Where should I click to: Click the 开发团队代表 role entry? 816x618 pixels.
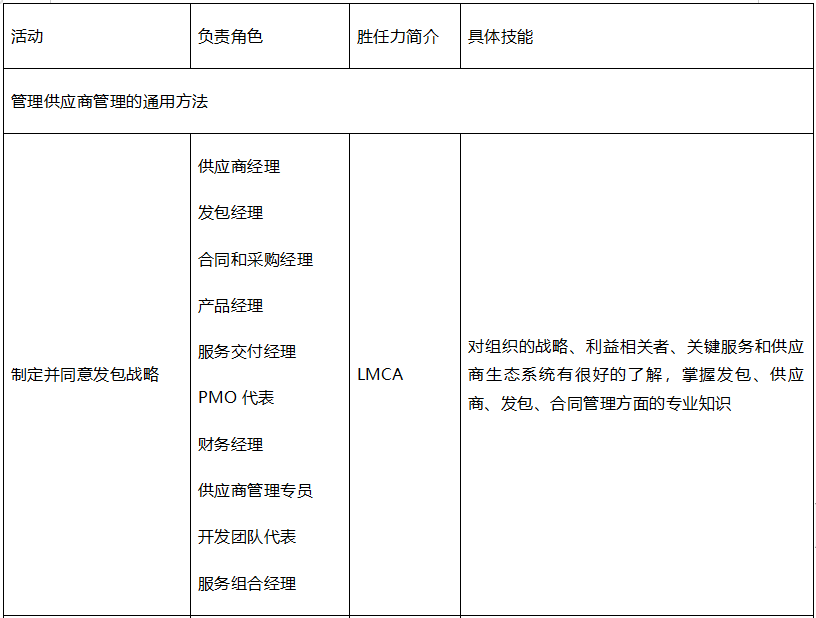[x=246, y=537]
